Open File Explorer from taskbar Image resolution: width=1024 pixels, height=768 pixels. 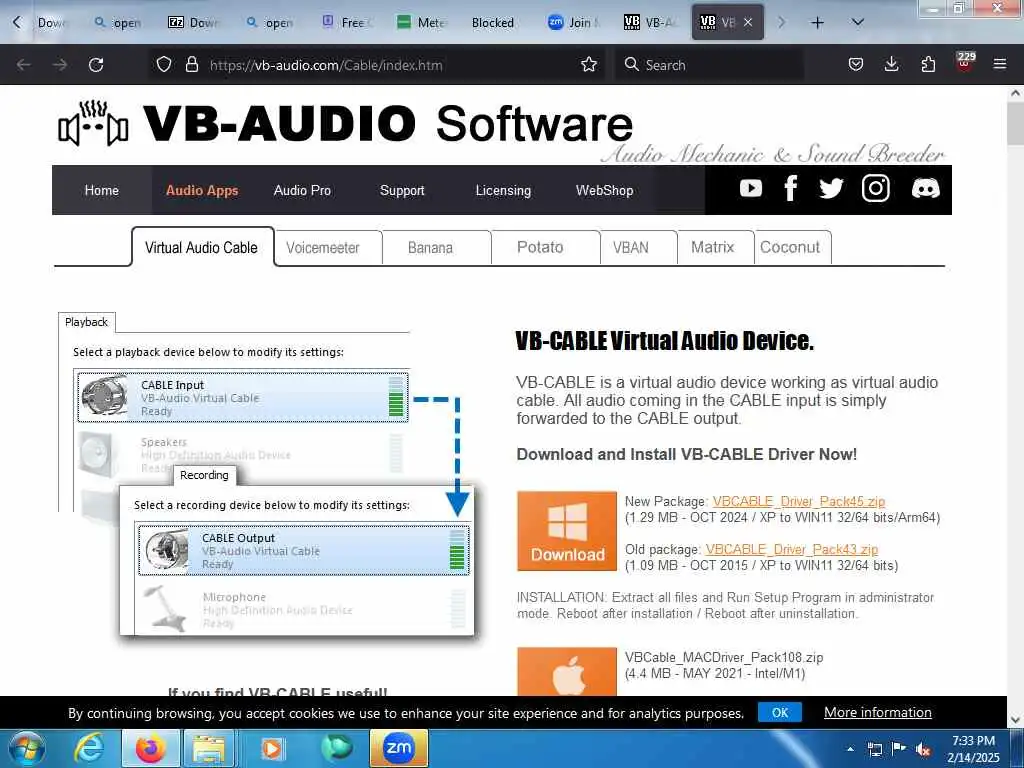pyautogui.click(x=209, y=748)
